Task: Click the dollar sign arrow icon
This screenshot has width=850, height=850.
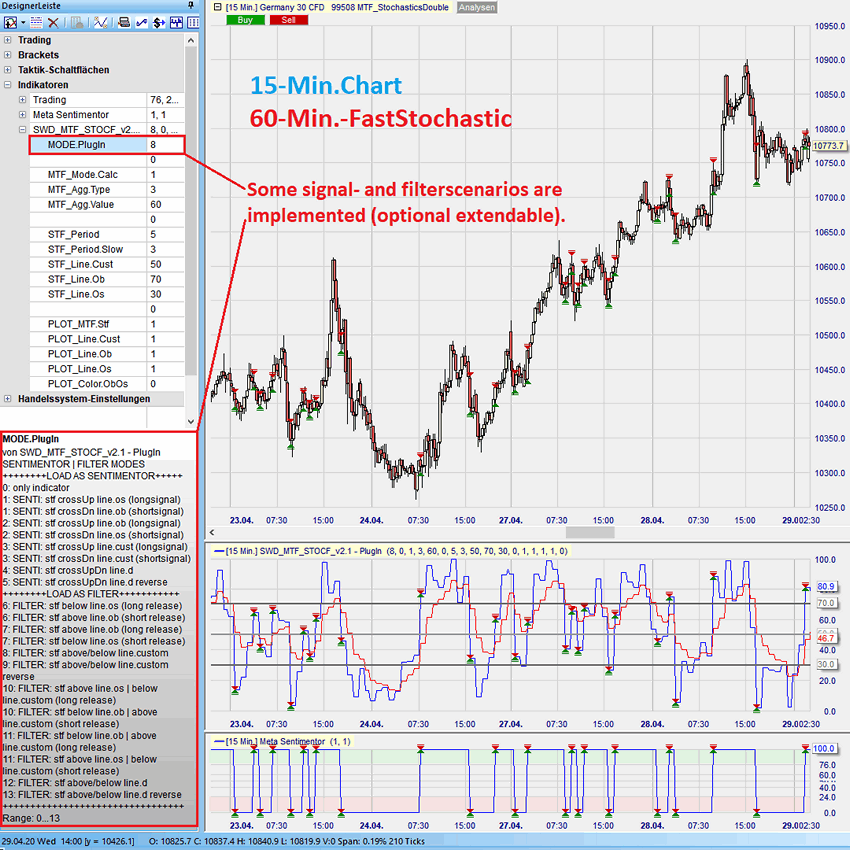Action: pos(159,22)
